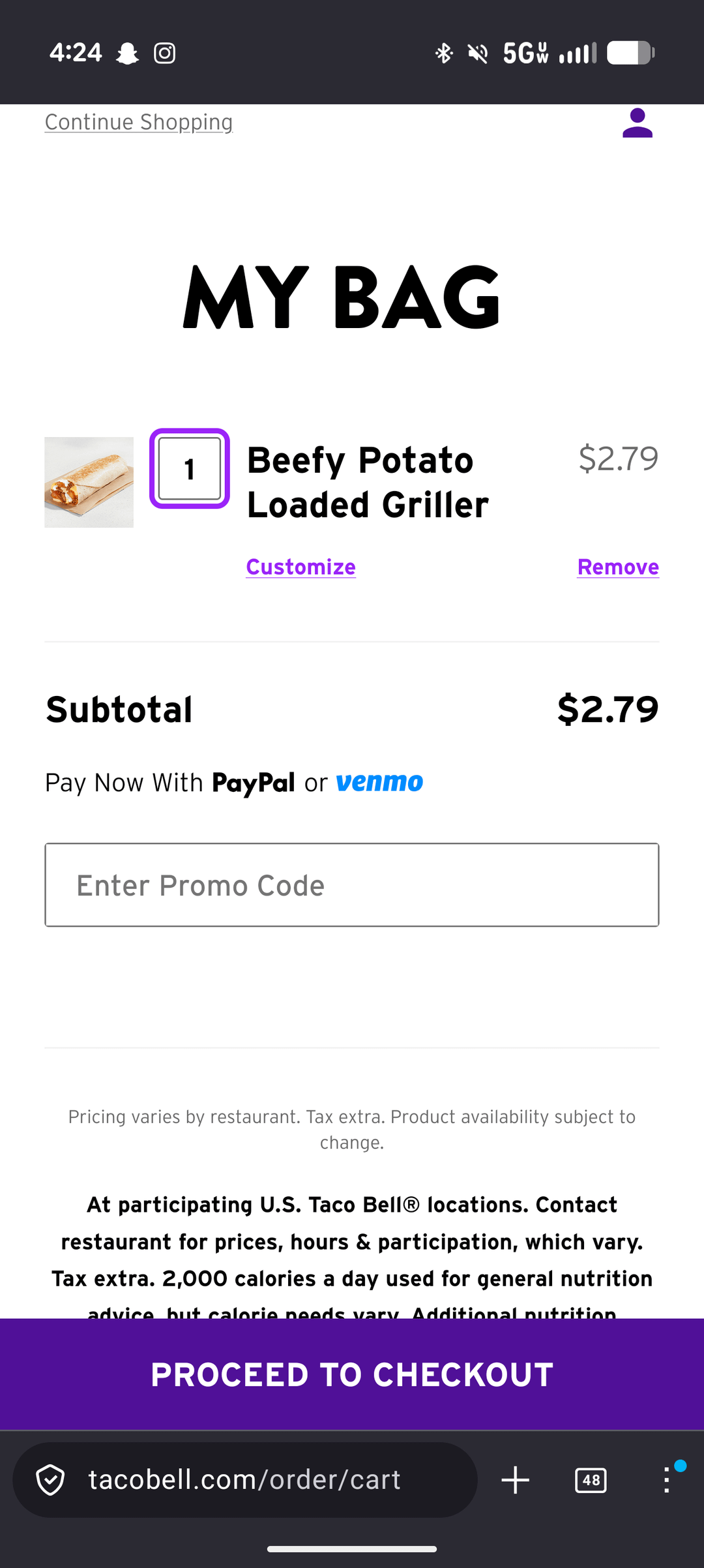Screen dimensions: 704x1568
Task: Tap the browser new tab plus icon
Action: tap(515, 1480)
